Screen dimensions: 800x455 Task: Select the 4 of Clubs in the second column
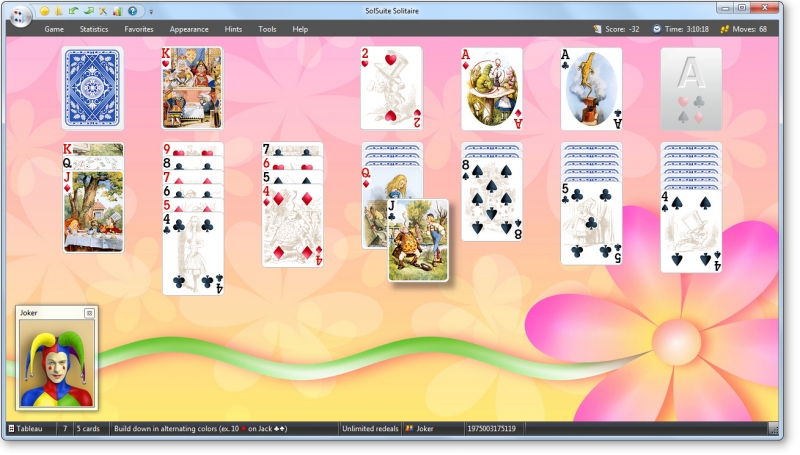point(193,254)
